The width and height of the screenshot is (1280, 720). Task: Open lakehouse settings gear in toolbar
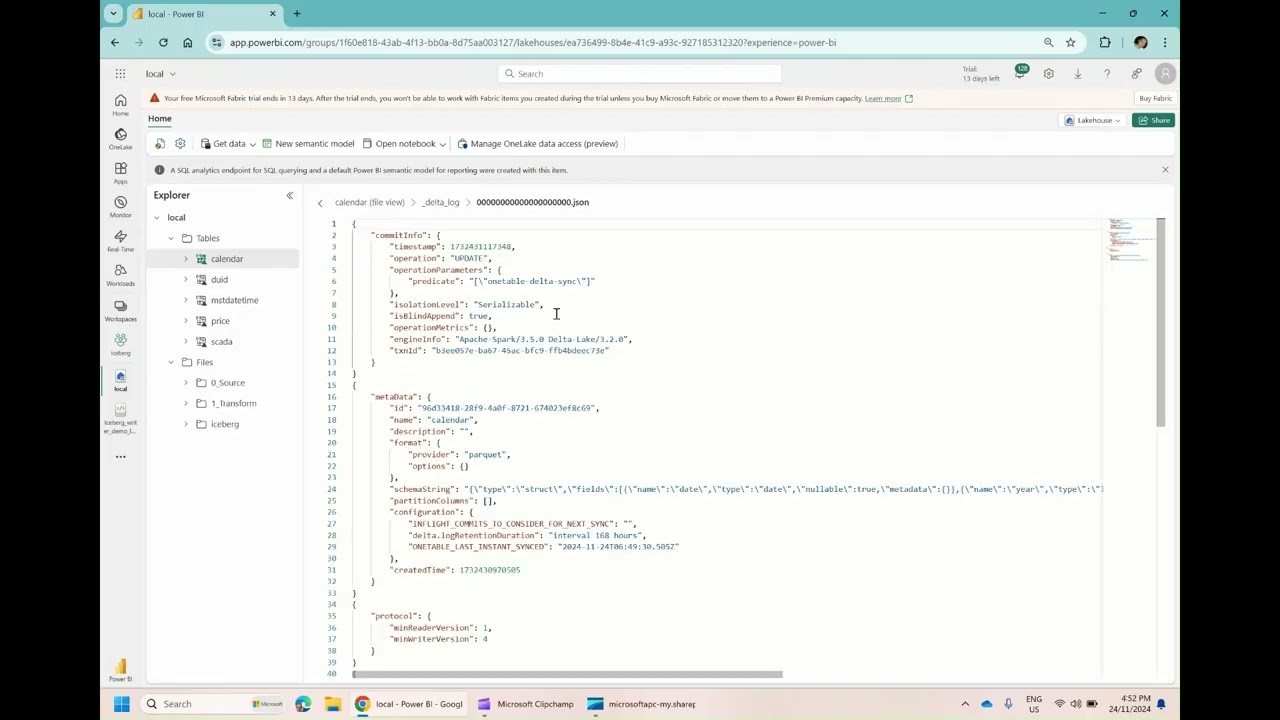tap(180, 144)
